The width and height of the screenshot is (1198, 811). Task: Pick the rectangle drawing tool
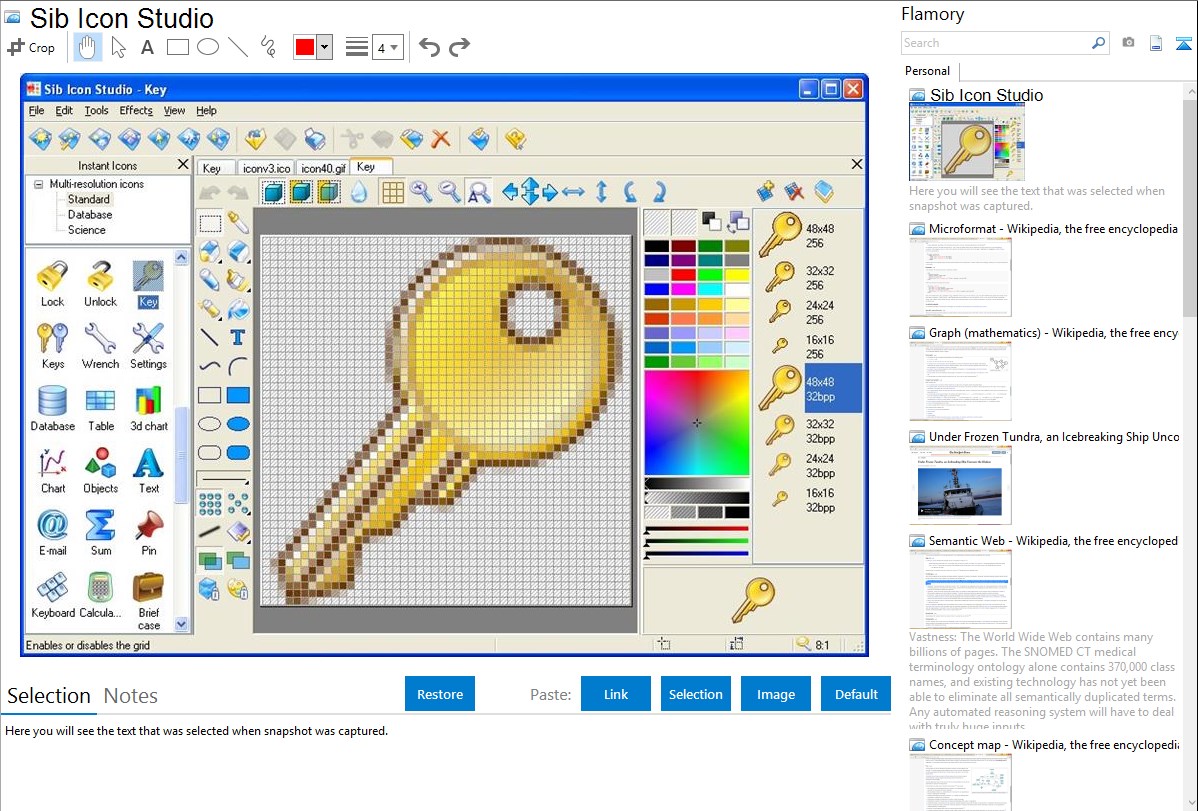[178, 47]
